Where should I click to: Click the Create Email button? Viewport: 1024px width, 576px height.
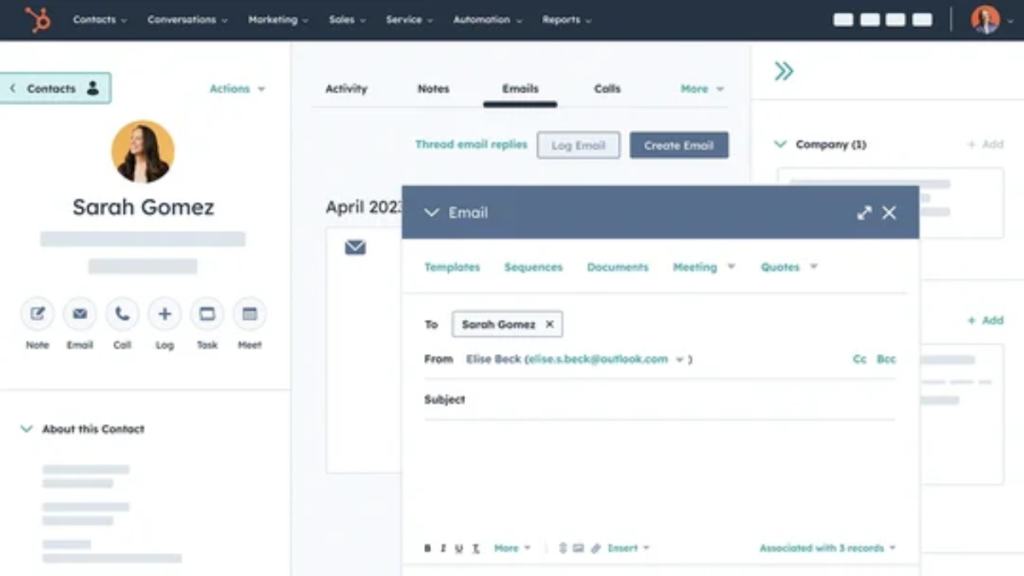pyautogui.click(x=679, y=144)
